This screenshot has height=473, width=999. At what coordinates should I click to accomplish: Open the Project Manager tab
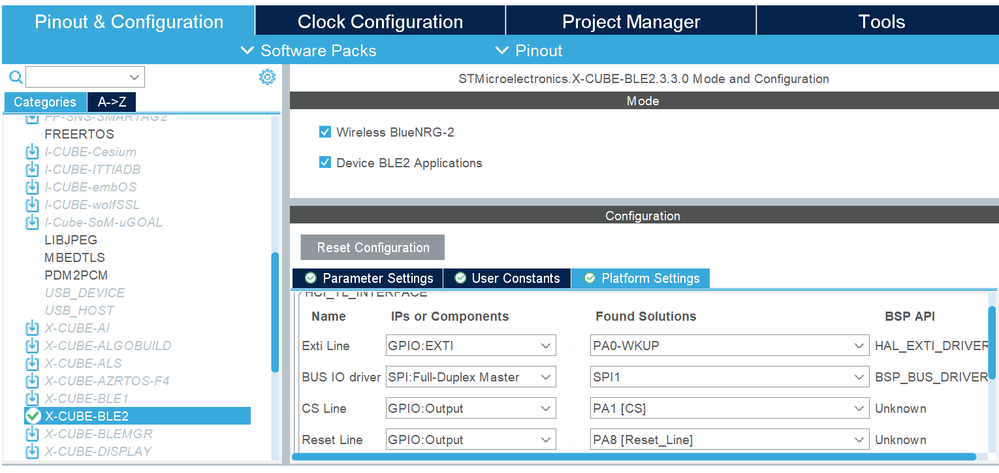[631, 21]
